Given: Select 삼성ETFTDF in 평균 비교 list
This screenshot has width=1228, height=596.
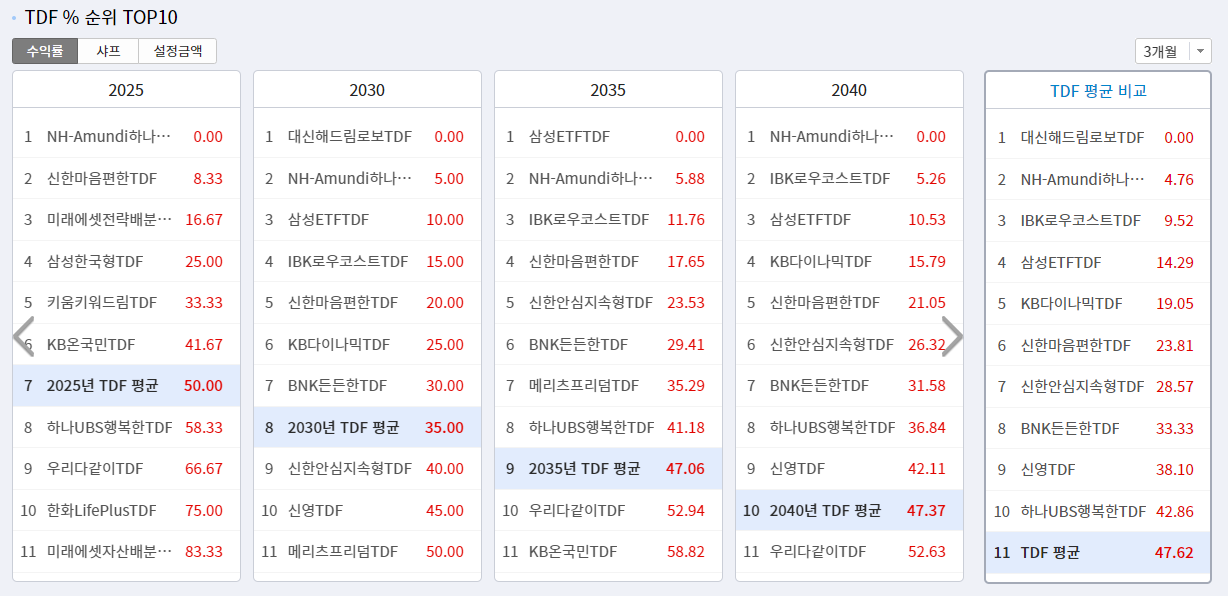Looking at the screenshot, I should 1098,262.
